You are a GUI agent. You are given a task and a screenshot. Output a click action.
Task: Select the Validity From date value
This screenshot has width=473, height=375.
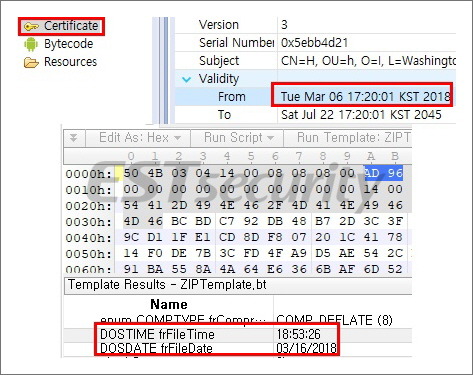[365, 97]
